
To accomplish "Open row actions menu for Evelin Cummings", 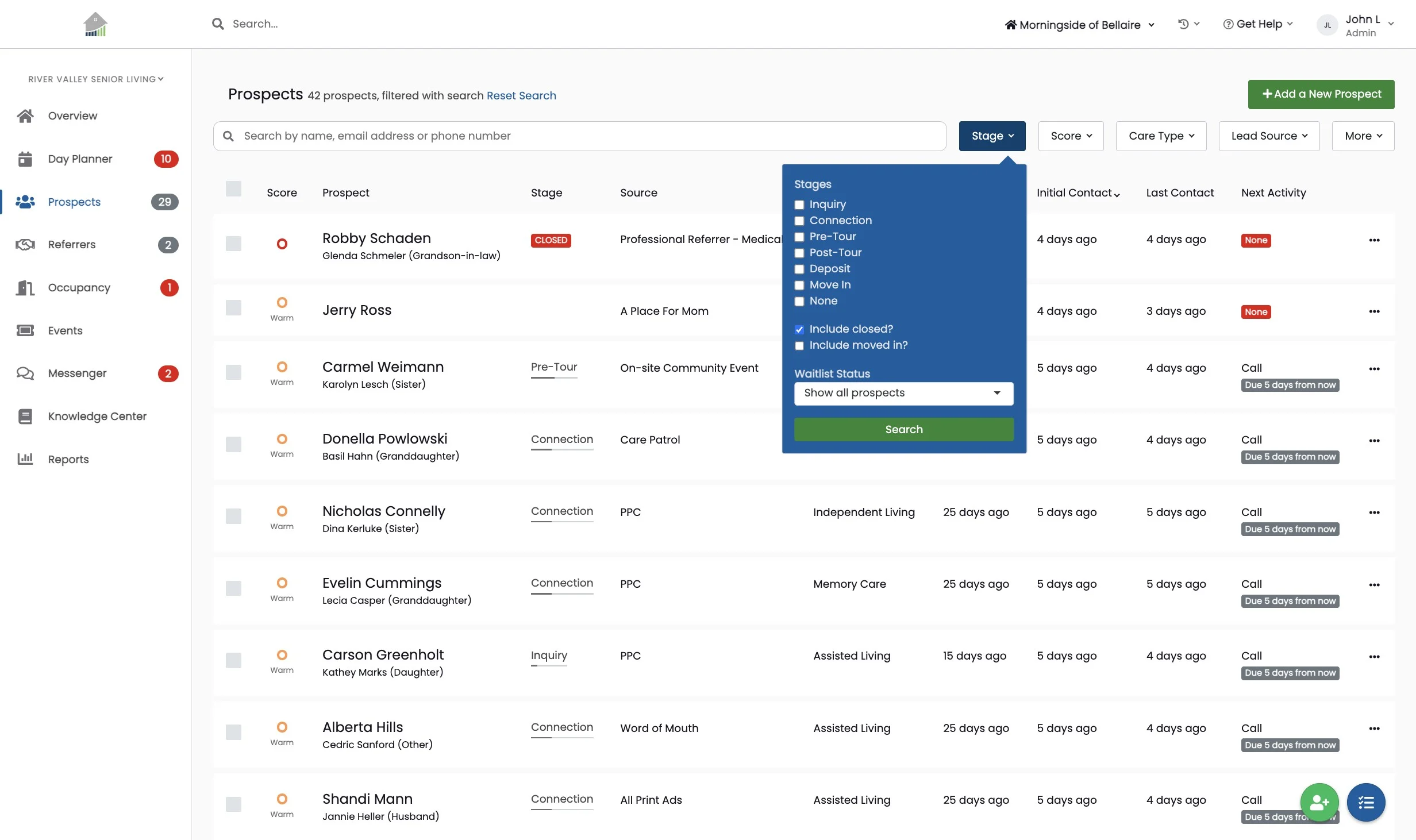I will tap(1375, 585).
